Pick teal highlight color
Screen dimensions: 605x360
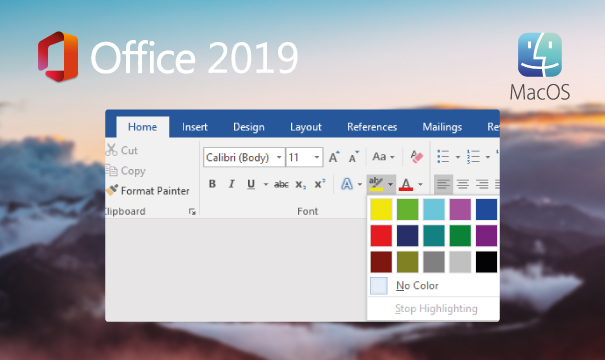coord(434,235)
